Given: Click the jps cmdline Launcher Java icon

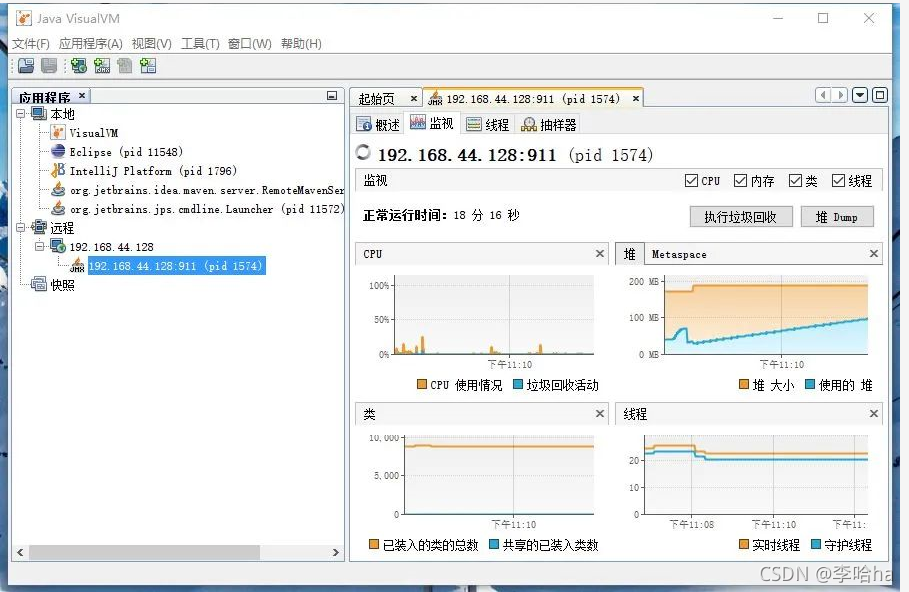Looking at the screenshot, I should (x=58, y=208).
